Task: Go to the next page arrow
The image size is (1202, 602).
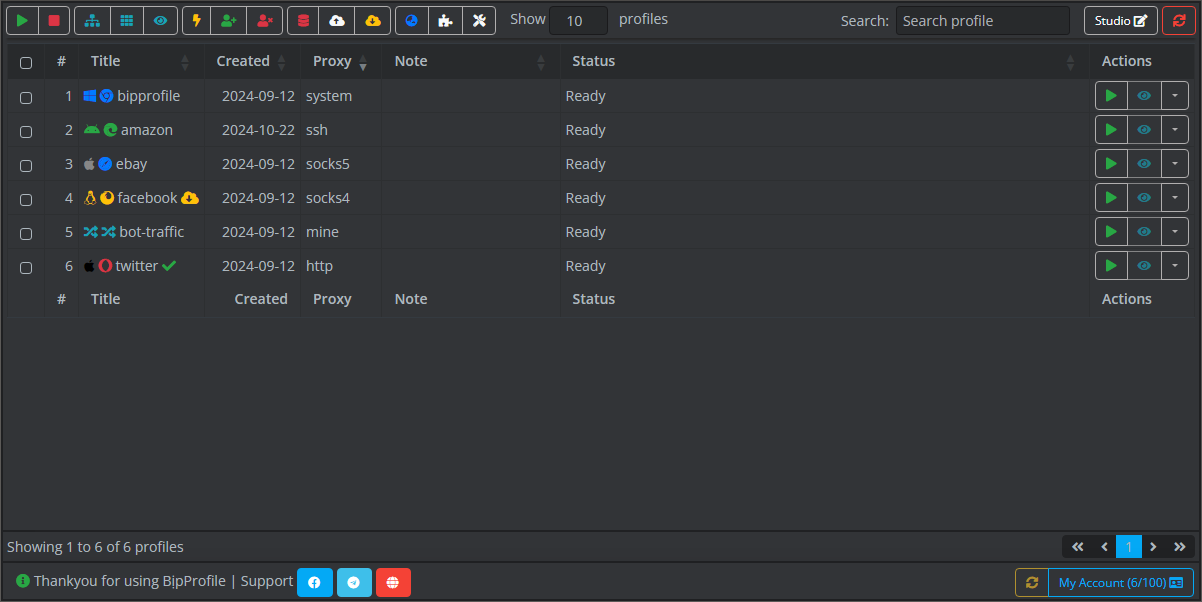Action: [x=1154, y=547]
